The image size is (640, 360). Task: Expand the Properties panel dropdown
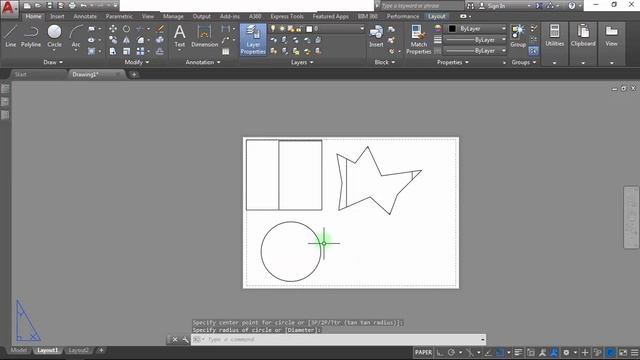point(453,62)
